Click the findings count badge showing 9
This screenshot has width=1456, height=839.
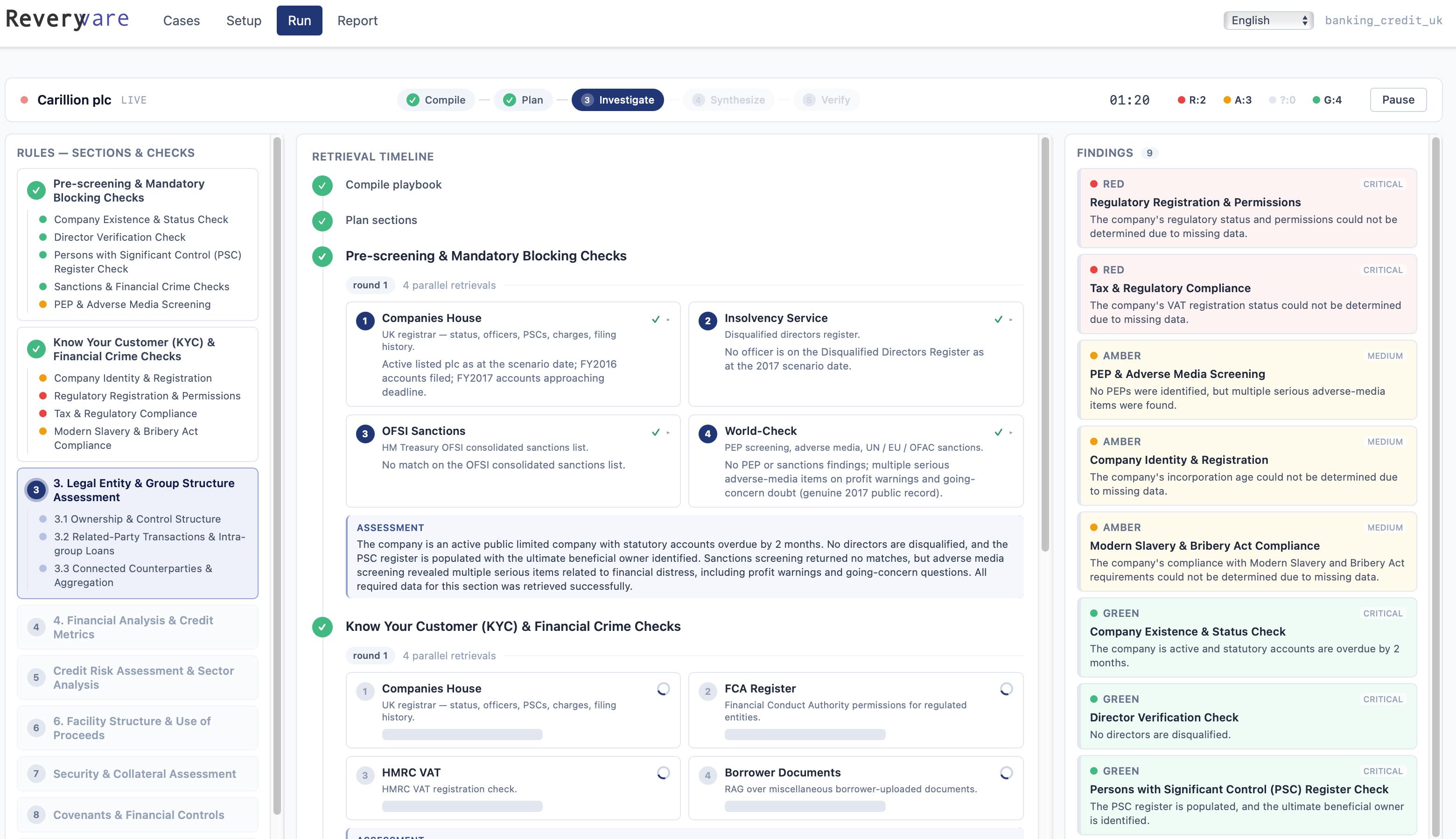[x=1149, y=153]
